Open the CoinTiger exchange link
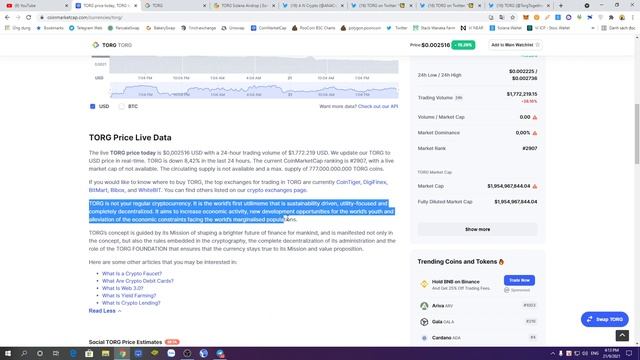This screenshot has height=360, width=640. tap(348, 182)
